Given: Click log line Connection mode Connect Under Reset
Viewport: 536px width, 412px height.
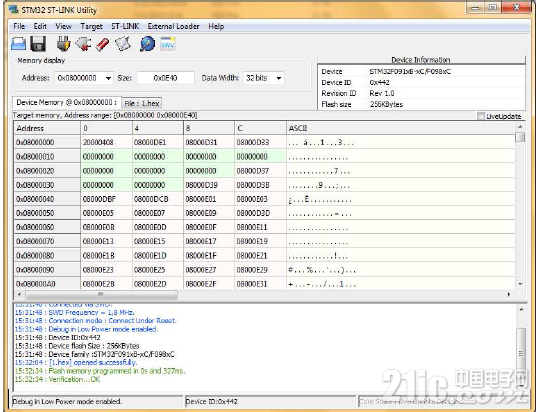Looking at the screenshot, I should pyautogui.click(x=95, y=321).
